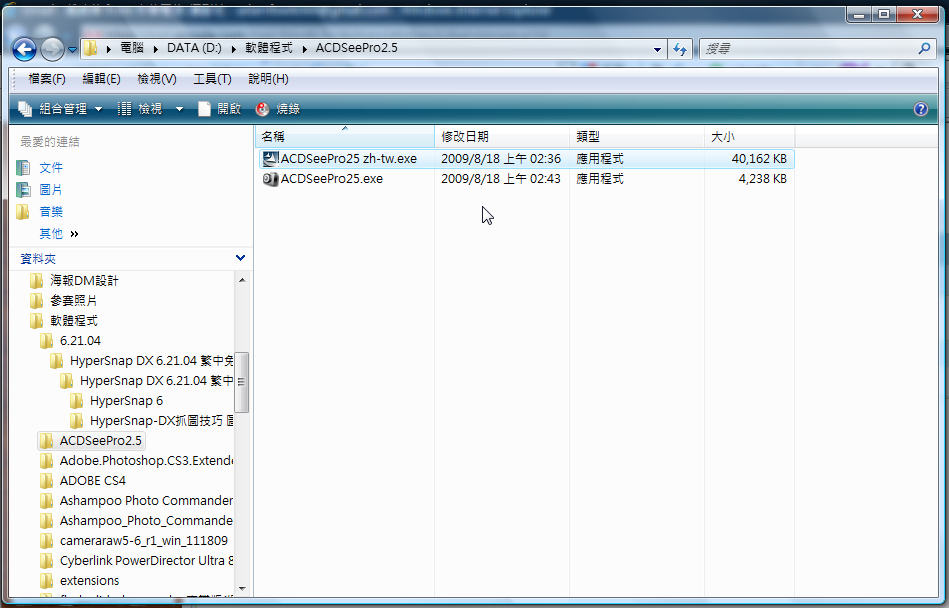The width and height of the screenshot is (949, 608).
Task: Click the 4,238 KB size cell
Action: (763, 178)
